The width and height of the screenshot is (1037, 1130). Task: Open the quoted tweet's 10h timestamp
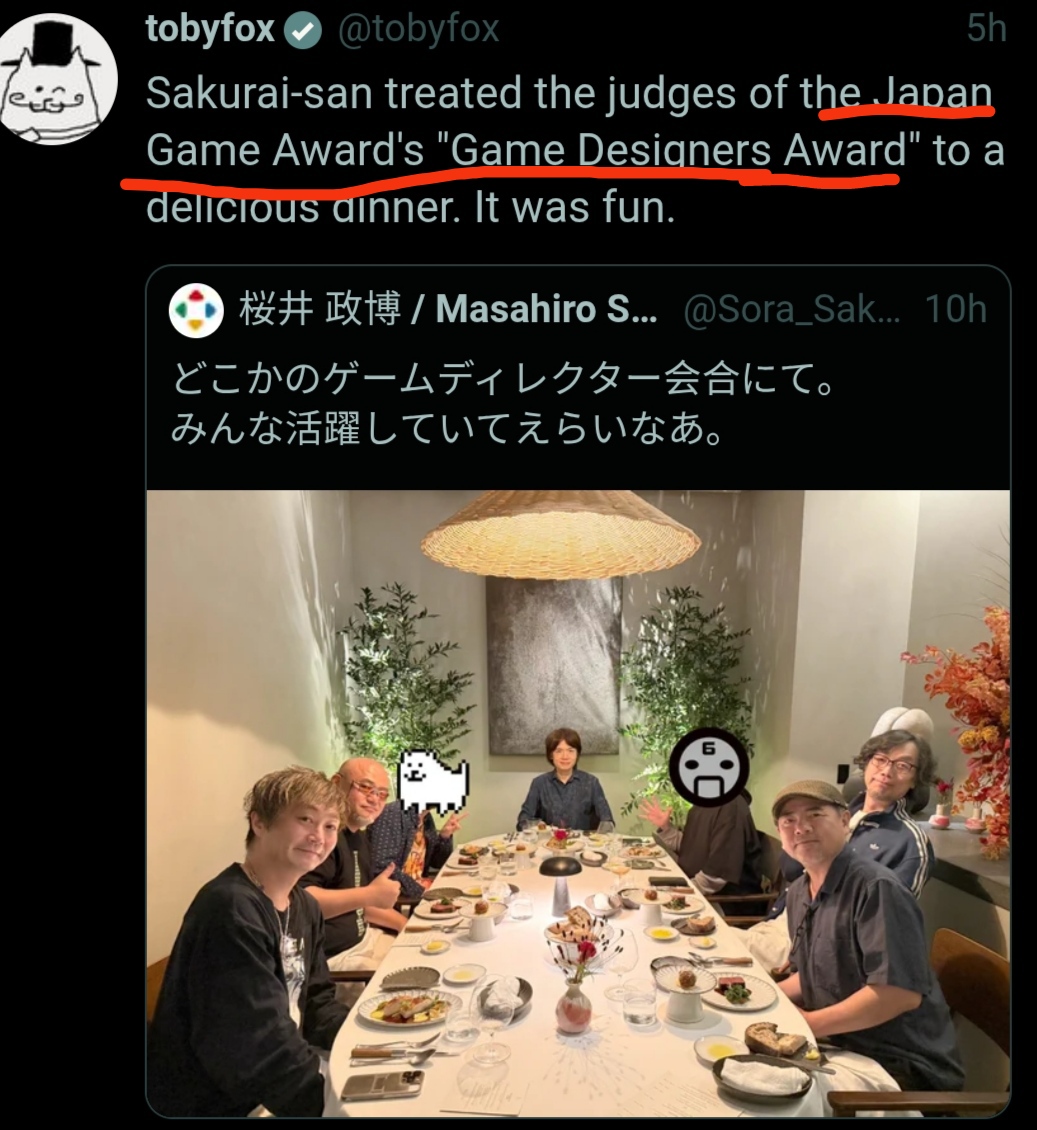coord(956,310)
